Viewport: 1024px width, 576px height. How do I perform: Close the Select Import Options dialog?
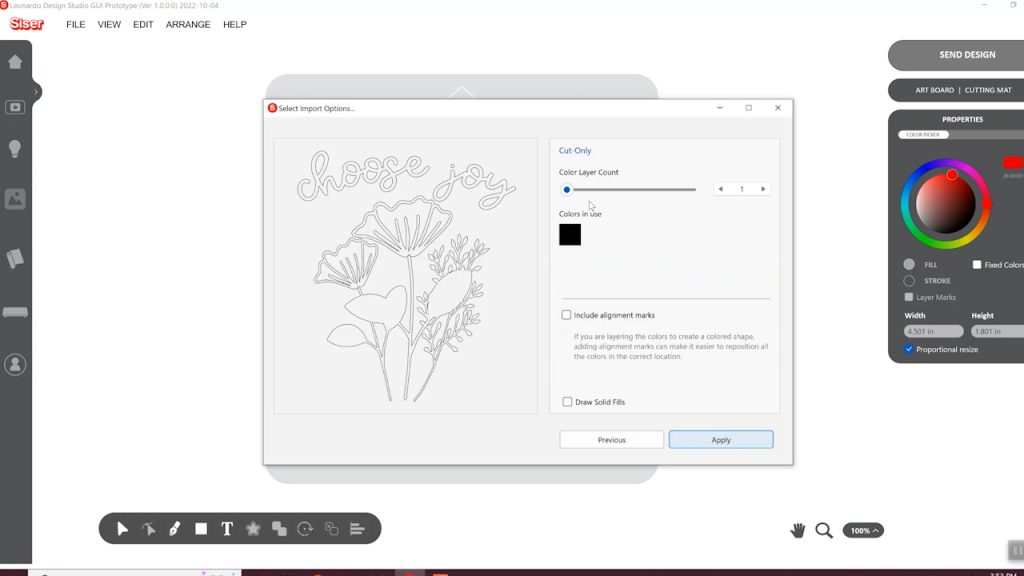pos(778,108)
